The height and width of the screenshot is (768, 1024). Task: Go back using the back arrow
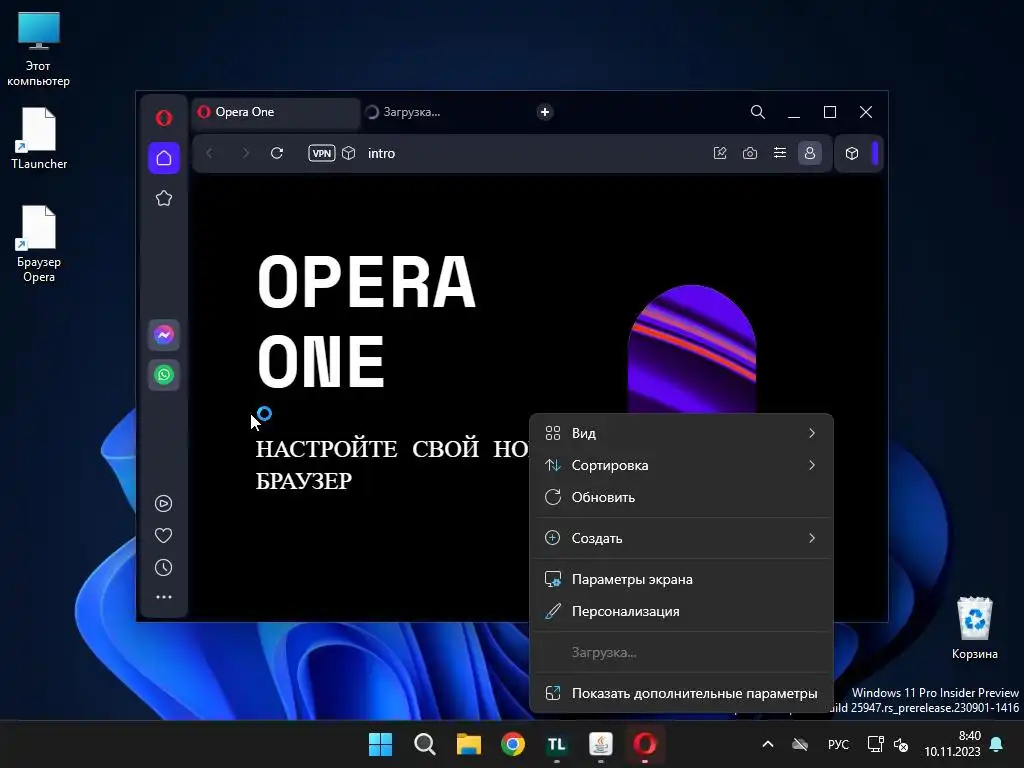[210, 153]
